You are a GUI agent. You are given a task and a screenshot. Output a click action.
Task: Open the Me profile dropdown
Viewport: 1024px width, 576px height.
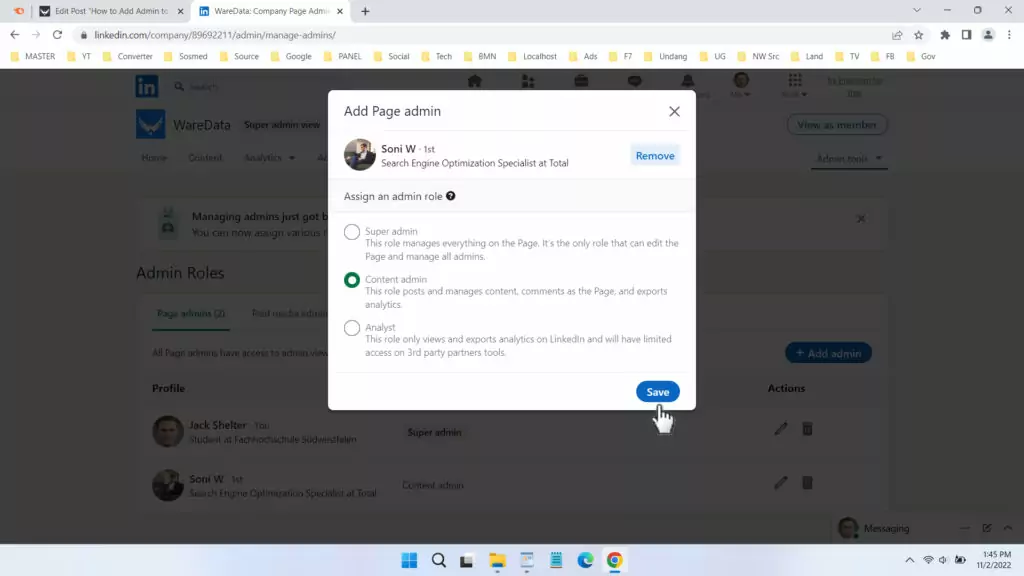741,86
